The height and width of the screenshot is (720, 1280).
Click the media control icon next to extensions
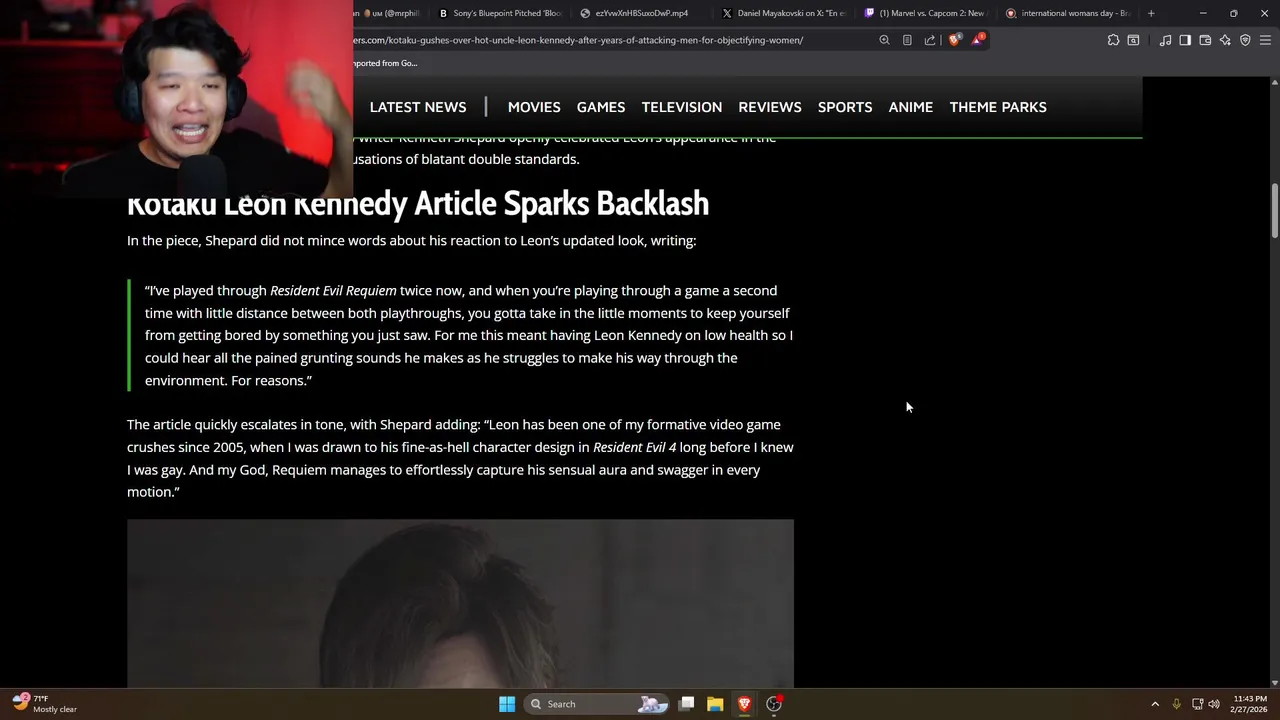[1133, 40]
